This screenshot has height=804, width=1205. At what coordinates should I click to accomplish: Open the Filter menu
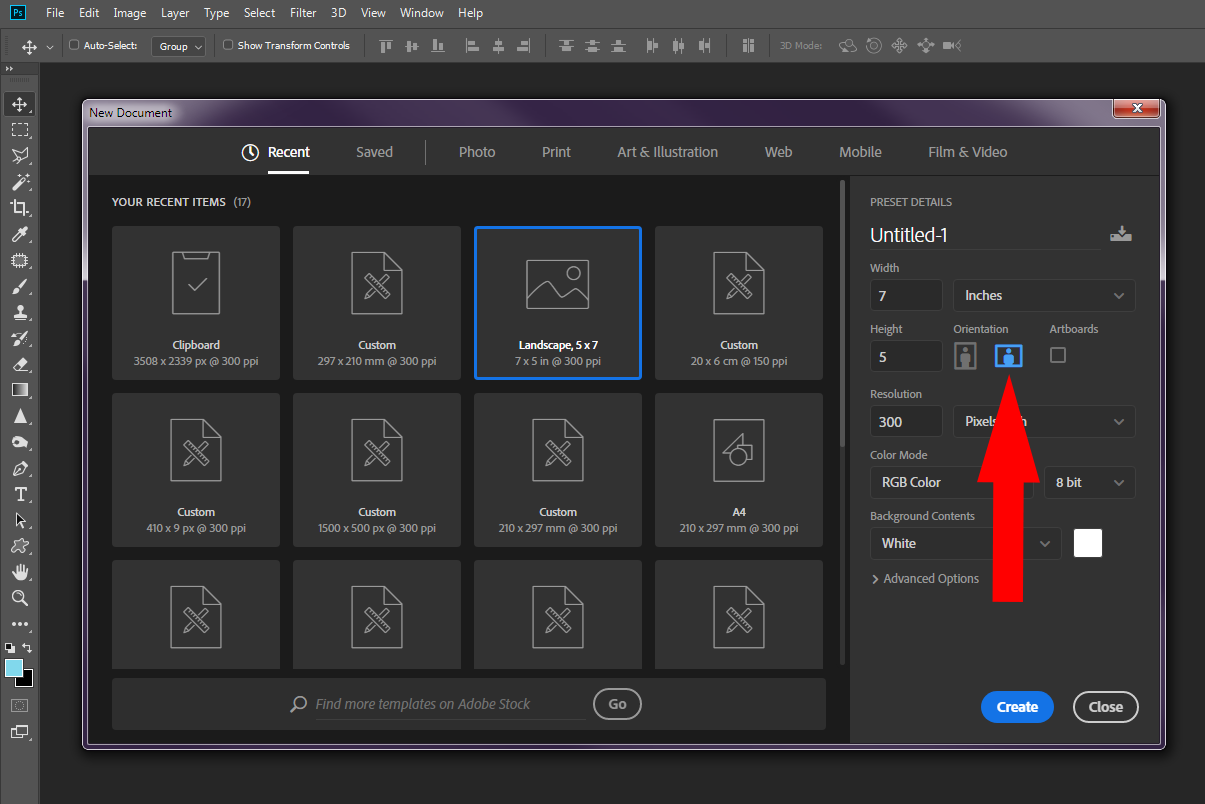point(303,13)
